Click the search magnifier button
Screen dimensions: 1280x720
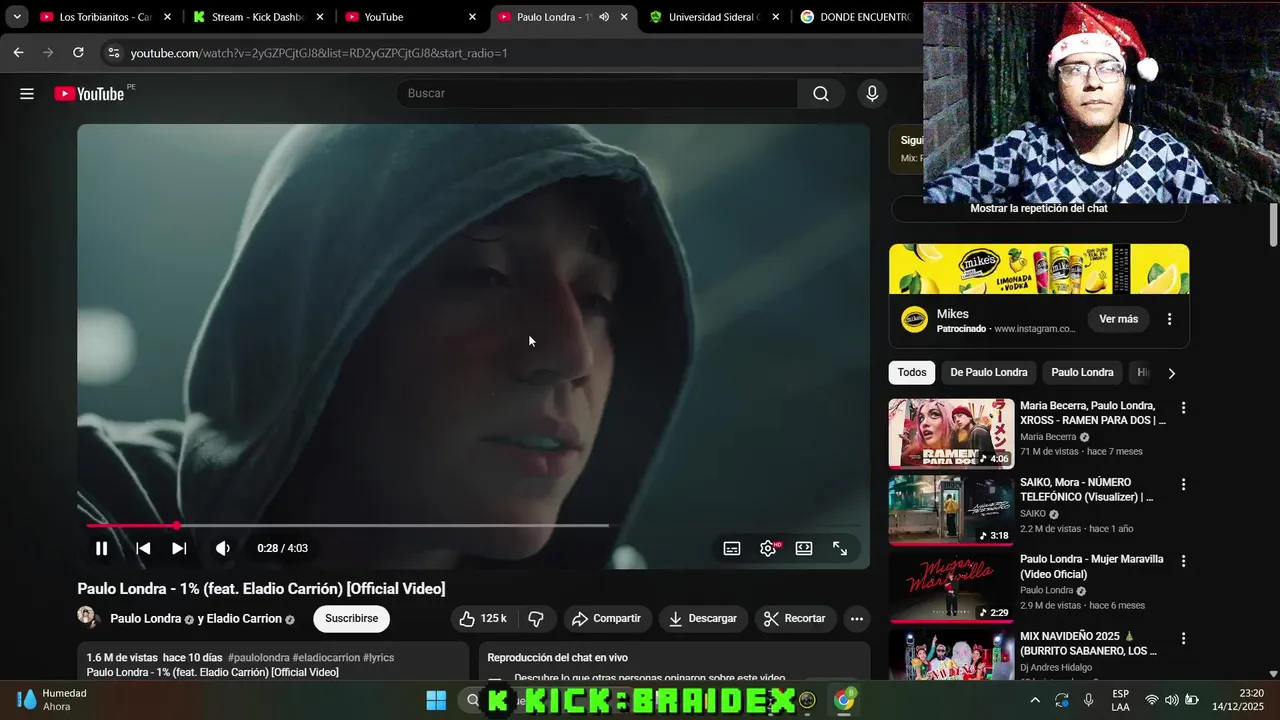(821, 94)
